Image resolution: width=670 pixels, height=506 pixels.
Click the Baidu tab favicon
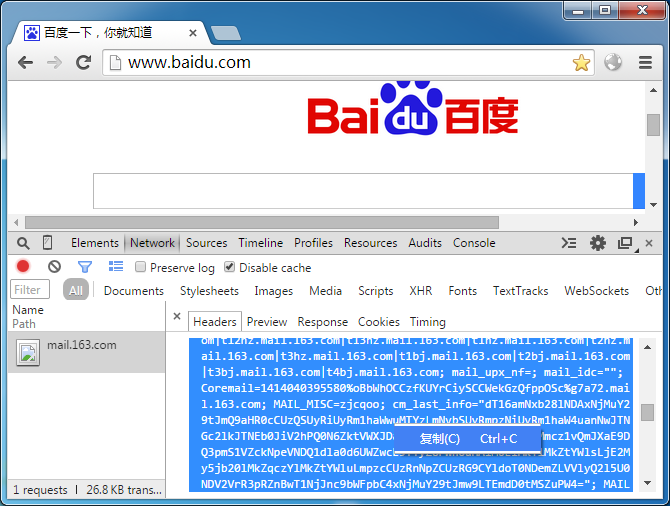click(x=32, y=33)
